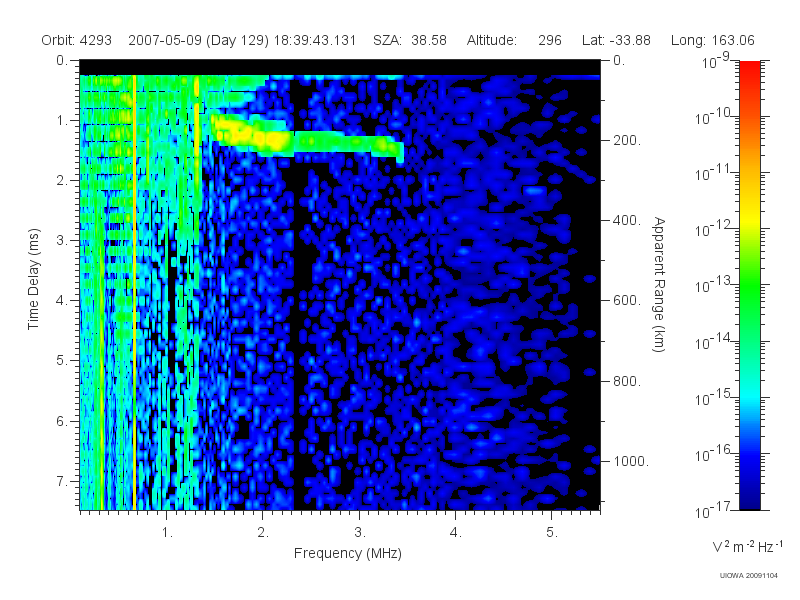This screenshot has height=600, width=800.
Task: Click the bright yellow-green echo trace in spectrogram
Action: (x=308, y=138)
